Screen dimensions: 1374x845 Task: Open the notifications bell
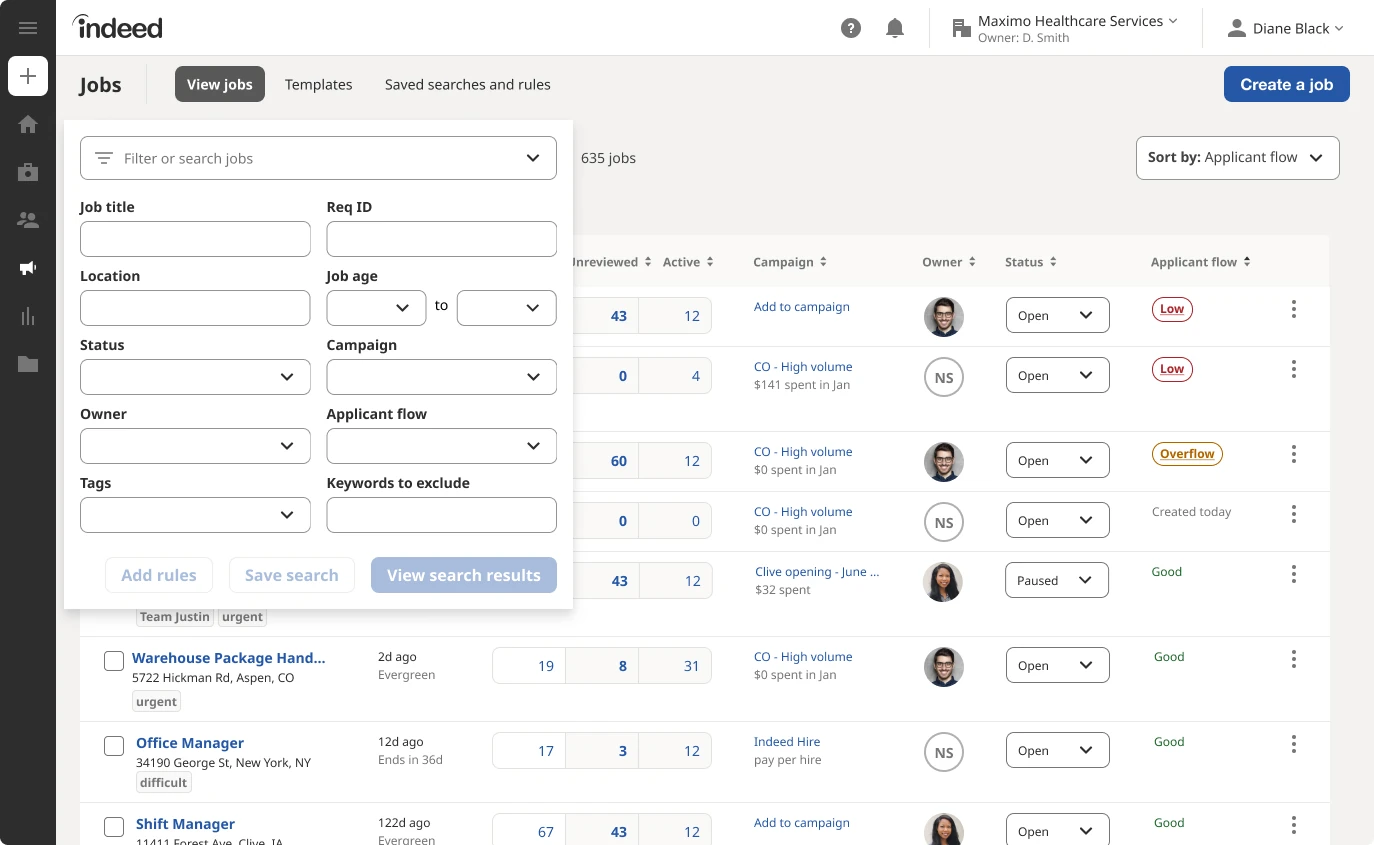pos(895,28)
